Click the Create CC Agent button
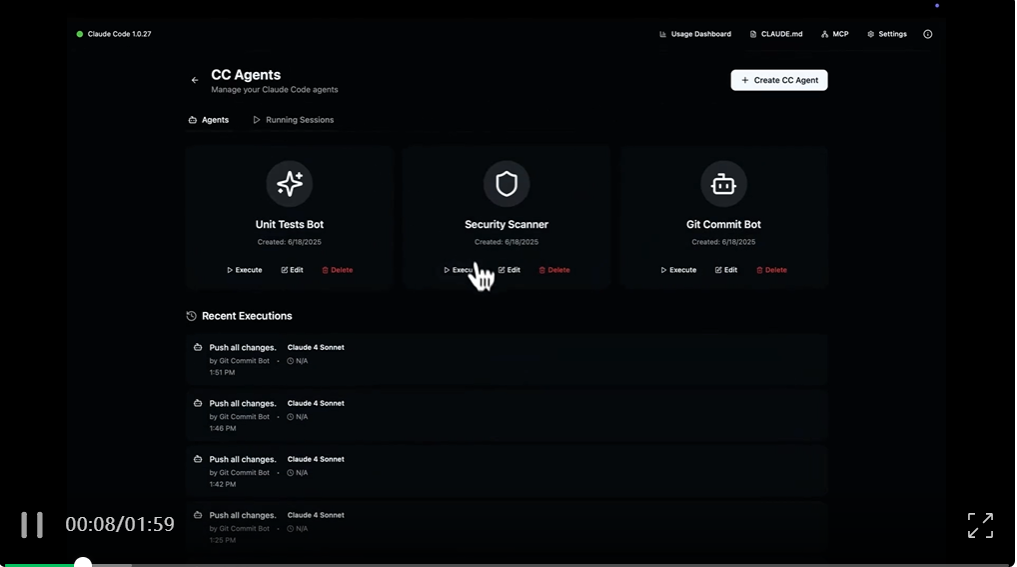 (x=779, y=80)
